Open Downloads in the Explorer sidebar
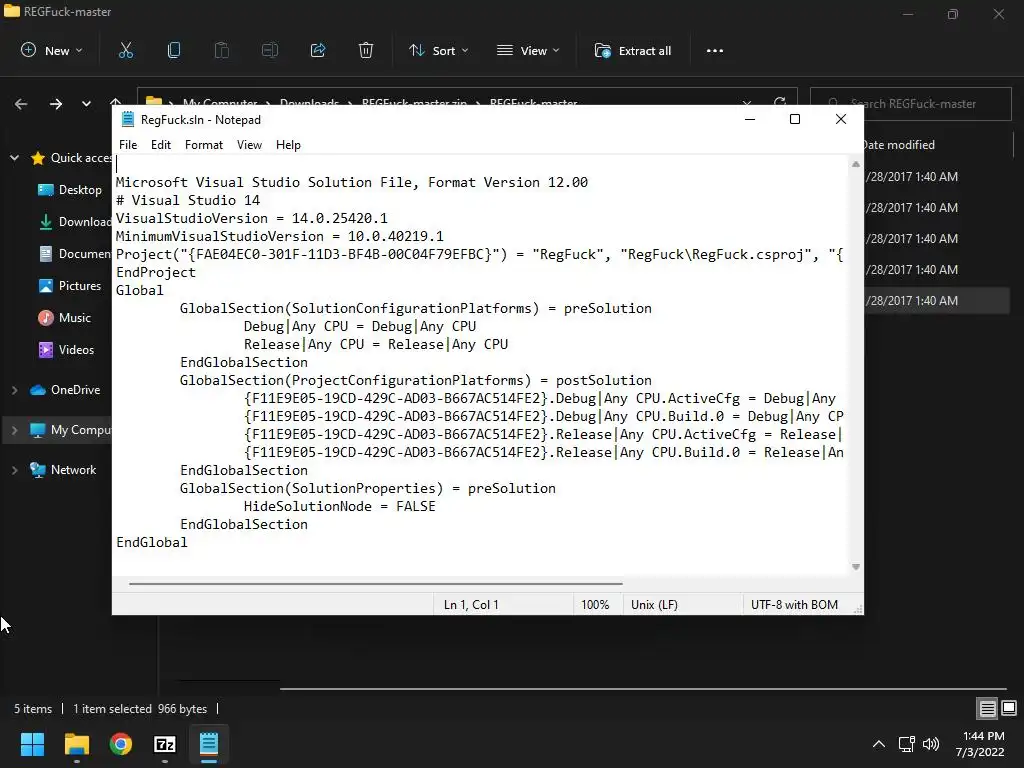Screen dimensions: 1024x768 coord(74,222)
